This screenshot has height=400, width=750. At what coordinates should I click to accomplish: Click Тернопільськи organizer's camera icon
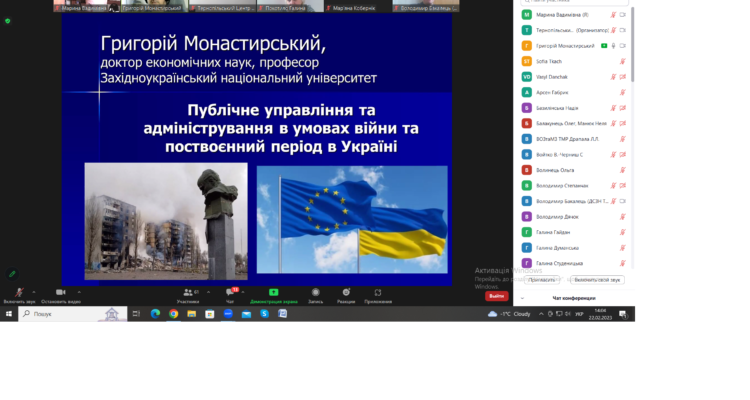click(x=623, y=30)
